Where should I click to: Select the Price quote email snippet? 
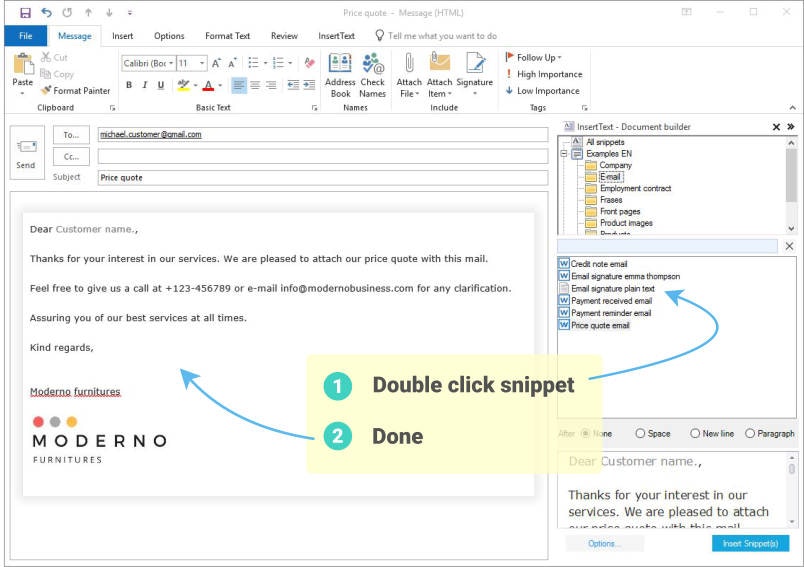click(x=595, y=326)
